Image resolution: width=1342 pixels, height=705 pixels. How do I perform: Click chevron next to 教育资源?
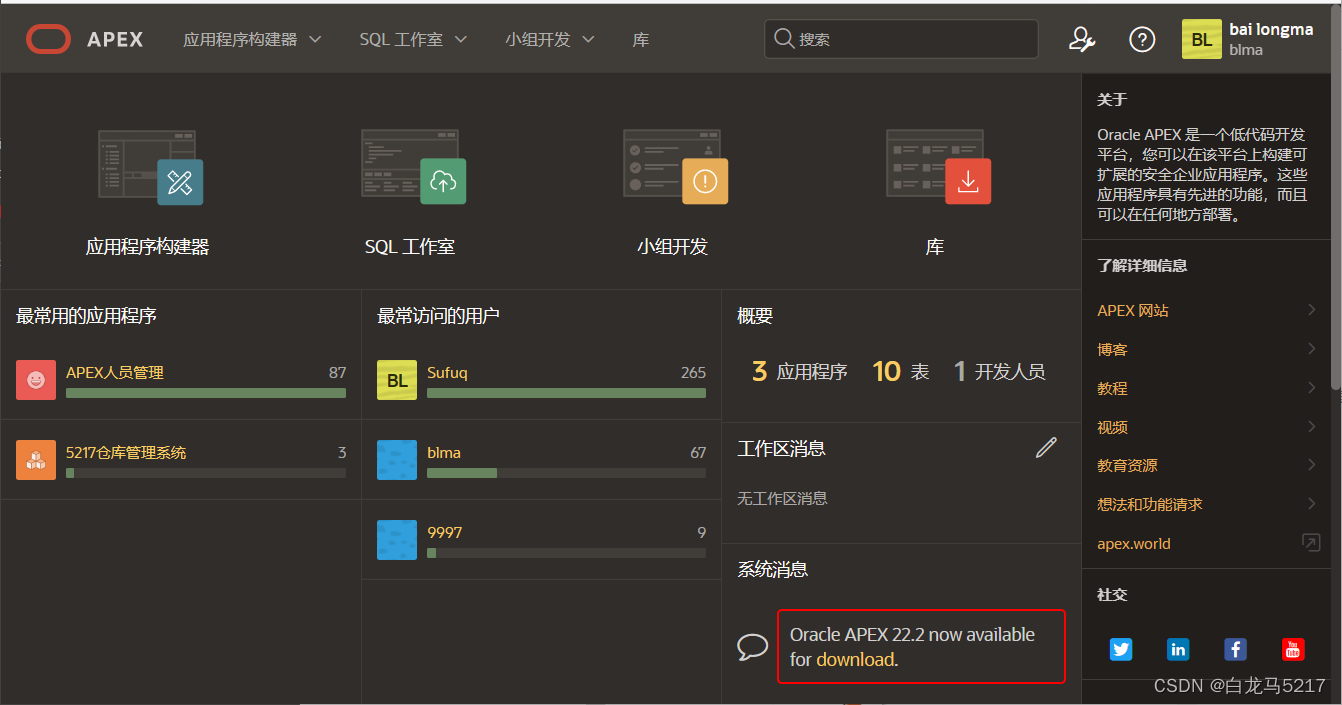coord(1311,465)
